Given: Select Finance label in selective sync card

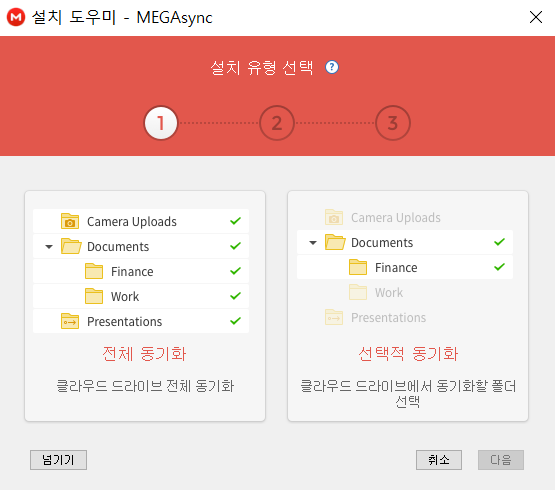Looking at the screenshot, I should [396, 268].
